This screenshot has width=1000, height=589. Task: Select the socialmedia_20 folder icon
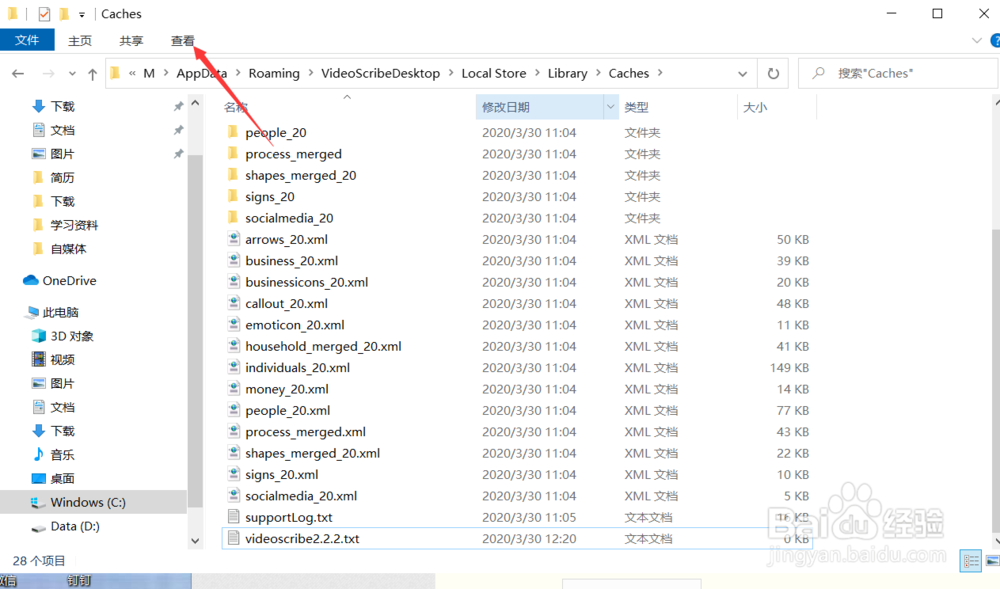233,217
